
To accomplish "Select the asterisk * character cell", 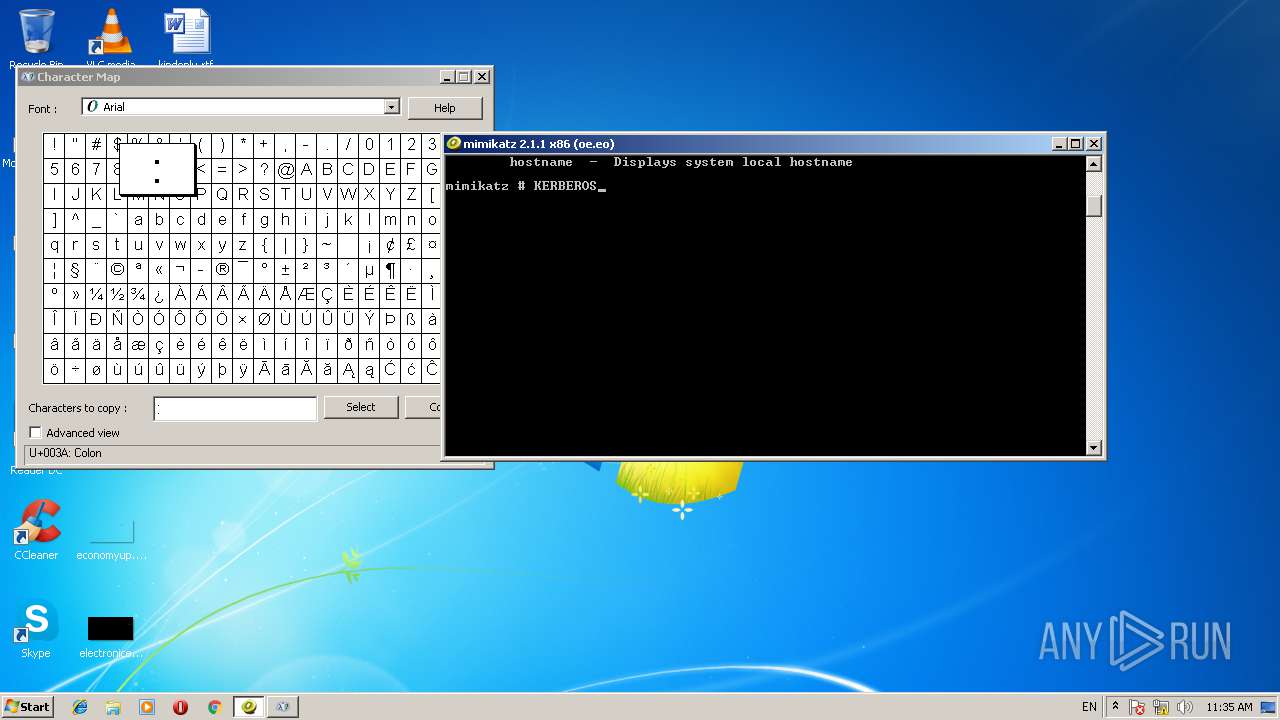I will pos(243,145).
